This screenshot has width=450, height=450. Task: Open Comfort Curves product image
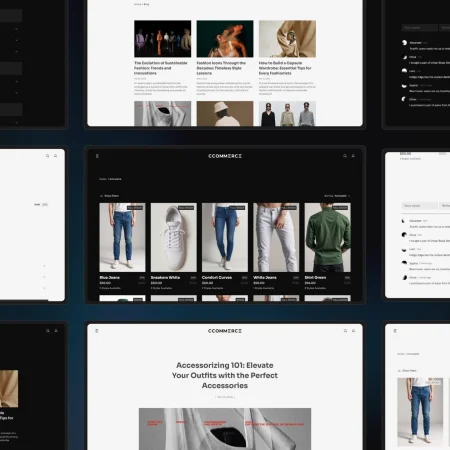(225, 237)
